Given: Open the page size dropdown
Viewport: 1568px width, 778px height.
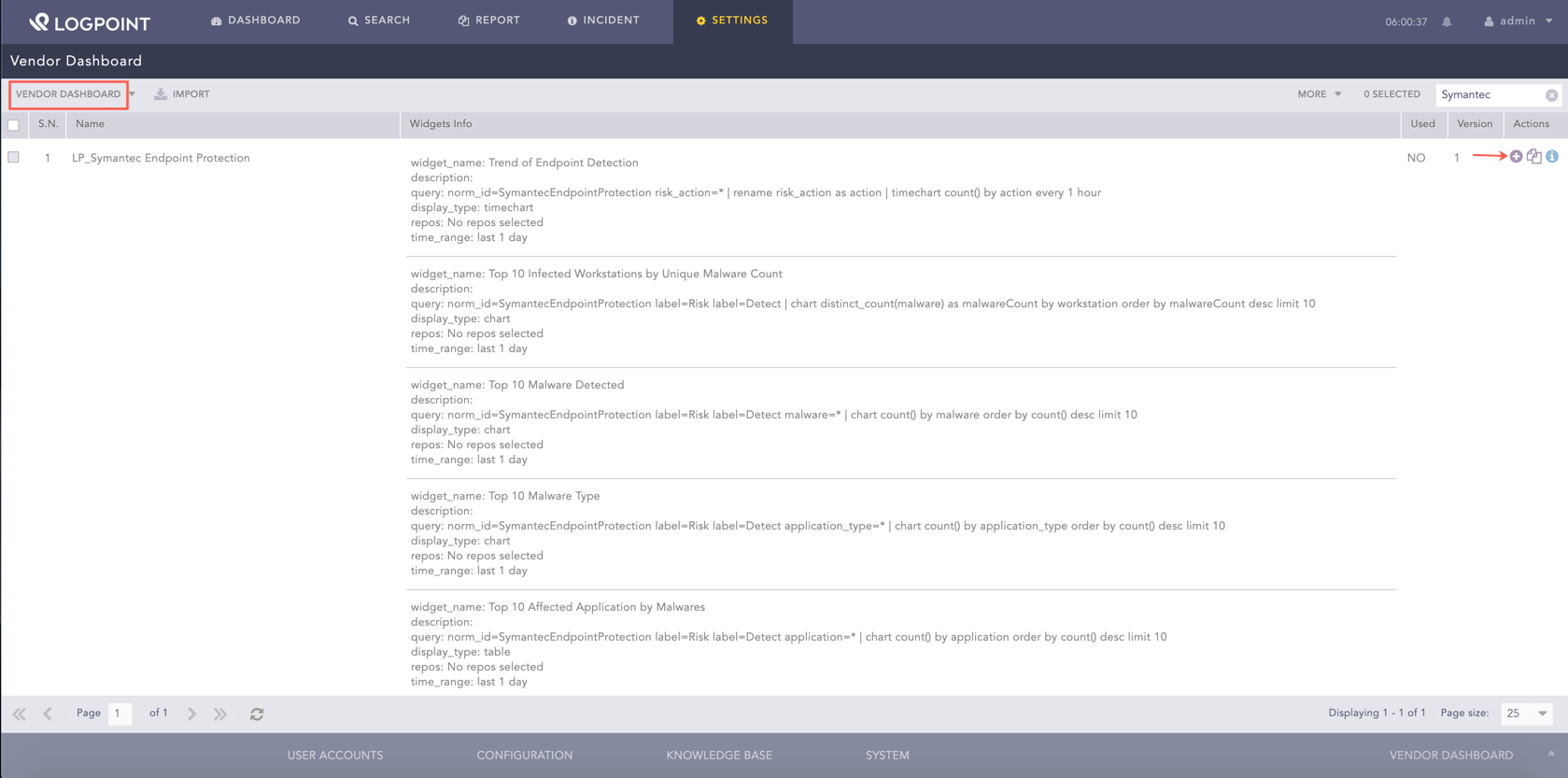Looking at the screenshot, I should coord(1526,714).
